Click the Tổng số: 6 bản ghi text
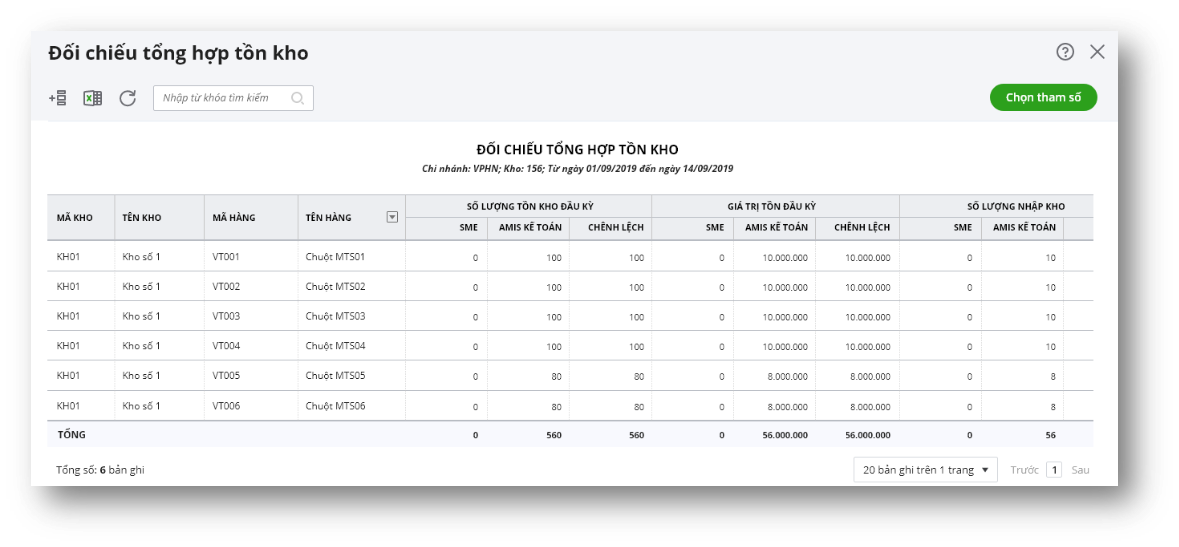1179x547 pixels. click(101, 470)
